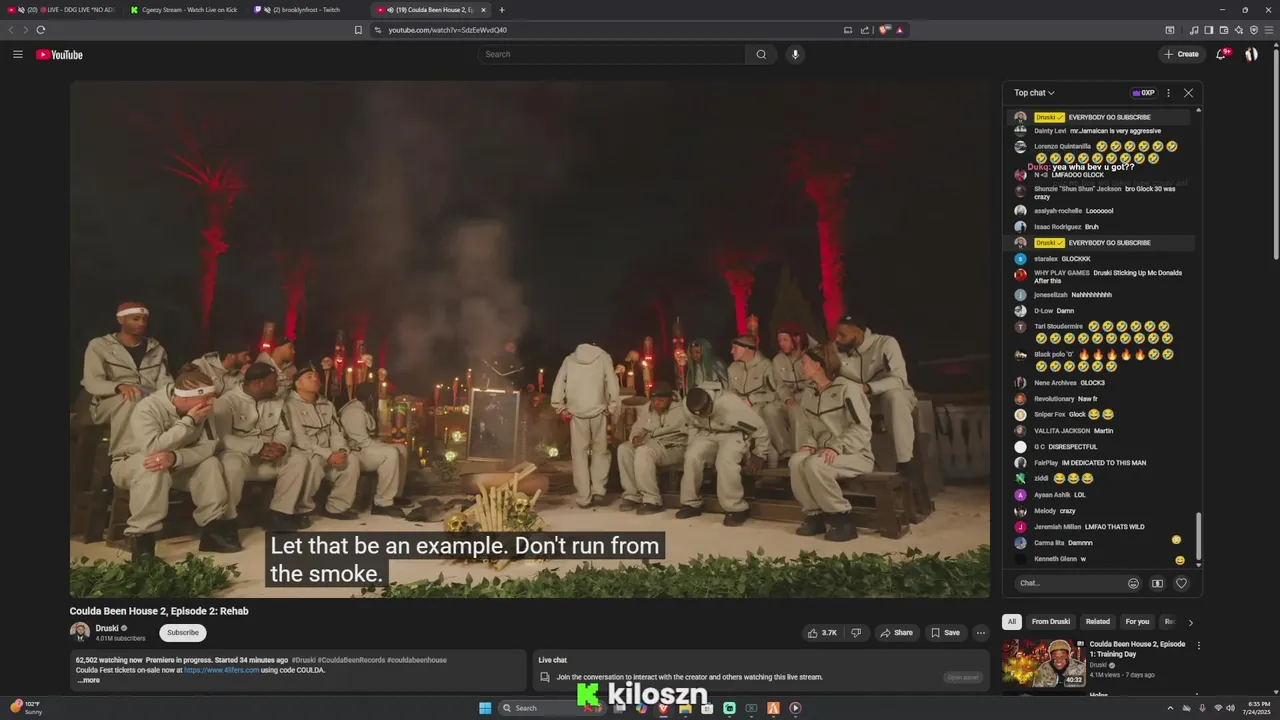
Task: Open the 4lifers.com tickets link
Action: point(222,670)
